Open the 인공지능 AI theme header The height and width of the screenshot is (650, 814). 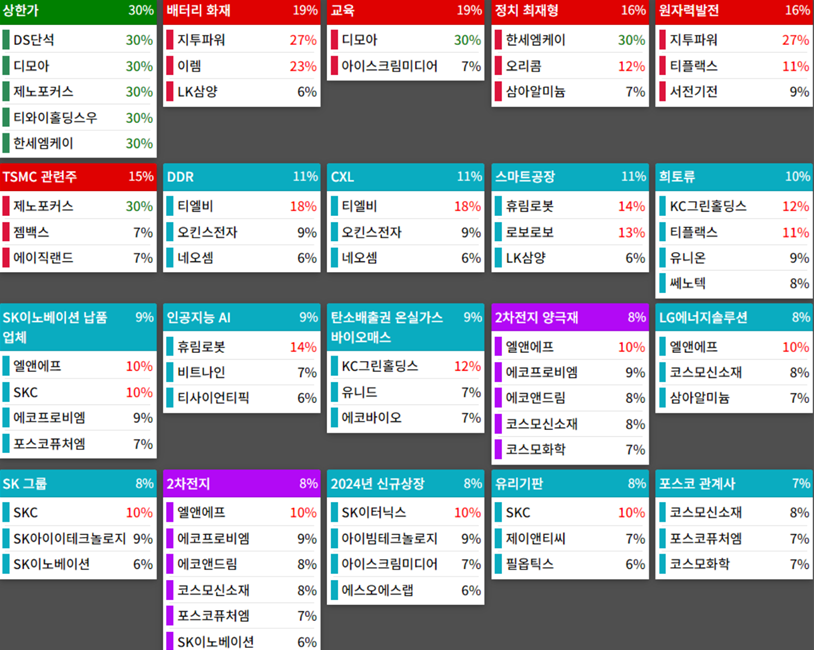pos(242,318)
